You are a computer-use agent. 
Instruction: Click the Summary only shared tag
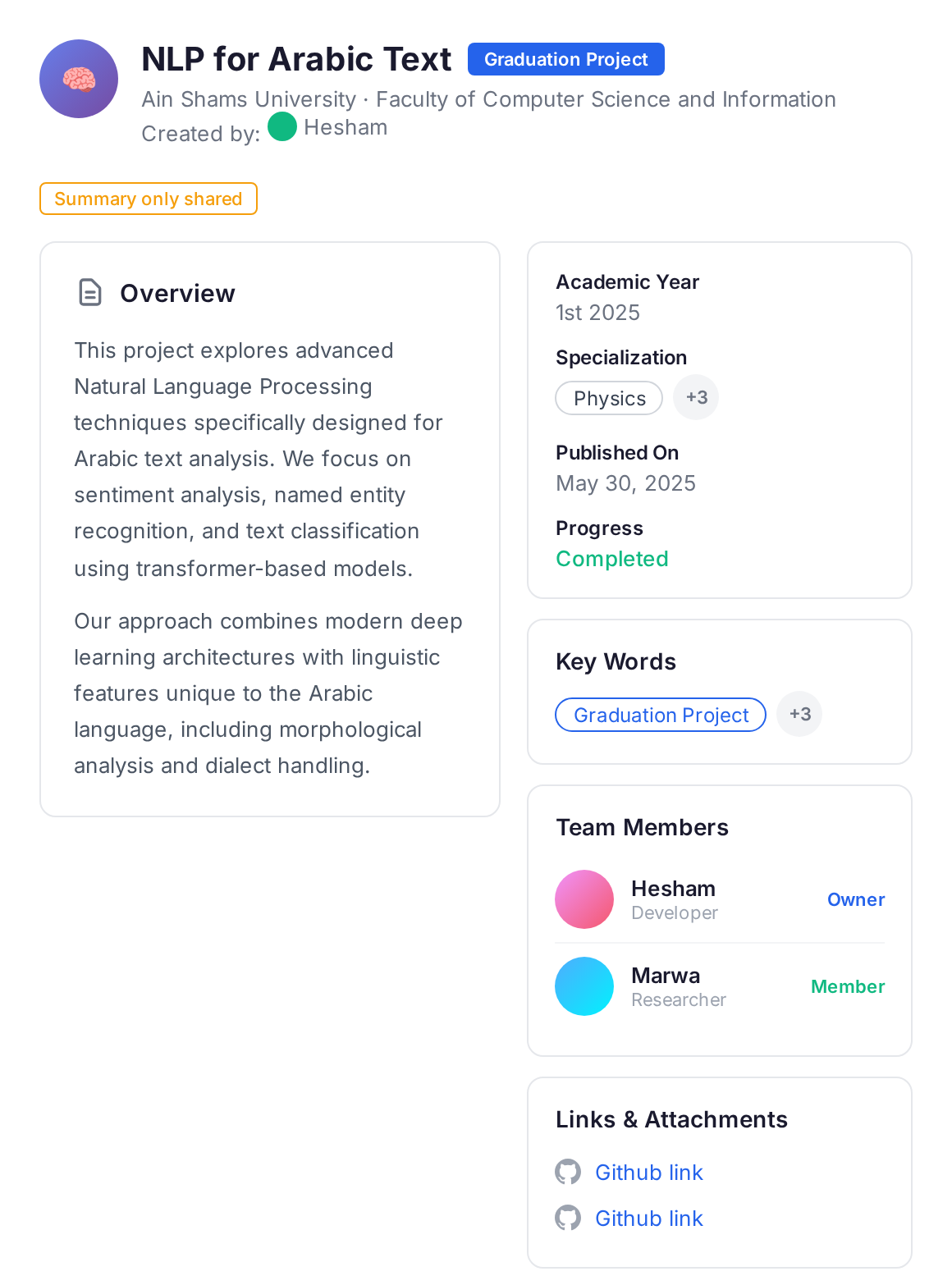(x=149, y=199)
